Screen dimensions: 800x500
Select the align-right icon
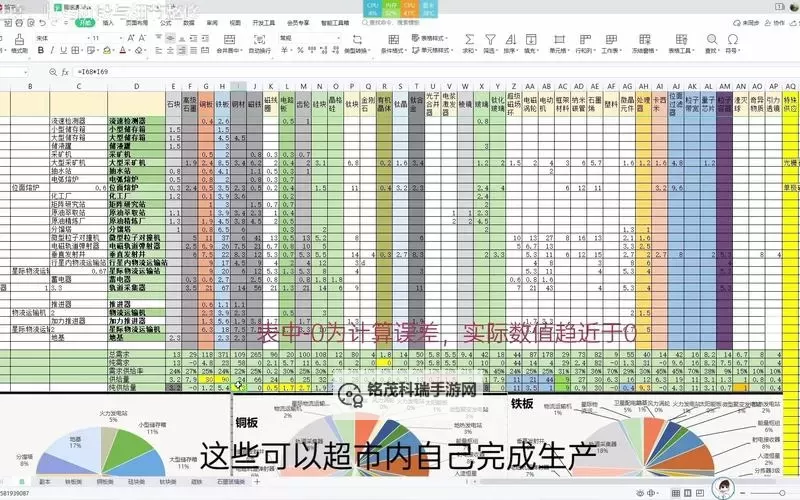pyautogui.click(x=182, y=51)
